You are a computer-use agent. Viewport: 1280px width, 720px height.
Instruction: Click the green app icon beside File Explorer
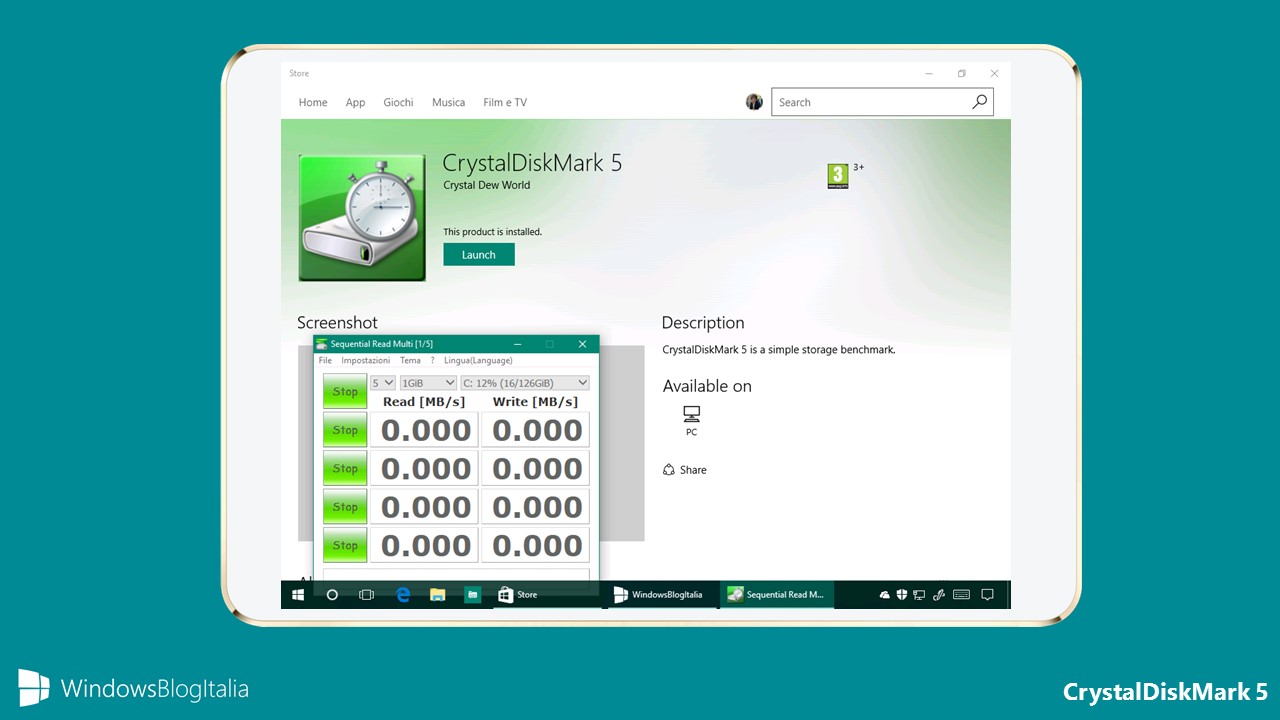[x=472, y=594]
